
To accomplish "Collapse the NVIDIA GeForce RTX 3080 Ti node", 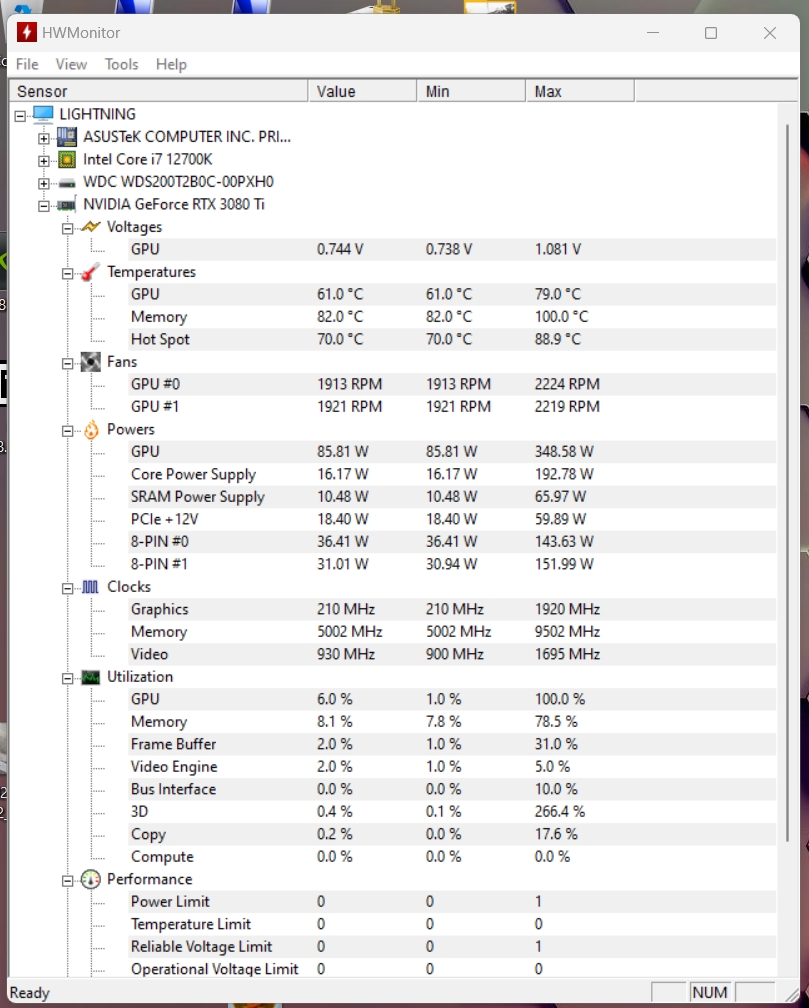I will pos(44,205).
